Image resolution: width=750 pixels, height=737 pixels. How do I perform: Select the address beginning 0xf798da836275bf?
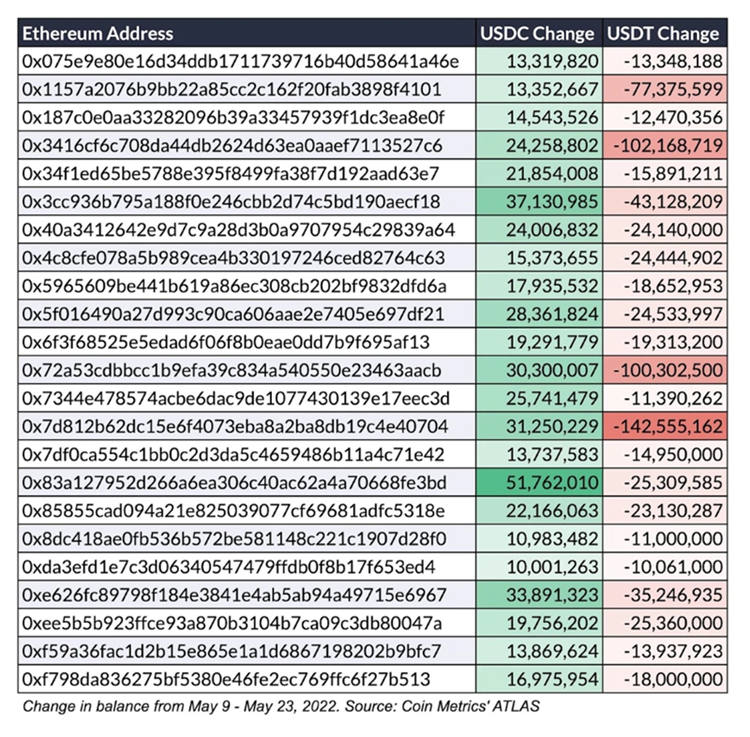231,680
